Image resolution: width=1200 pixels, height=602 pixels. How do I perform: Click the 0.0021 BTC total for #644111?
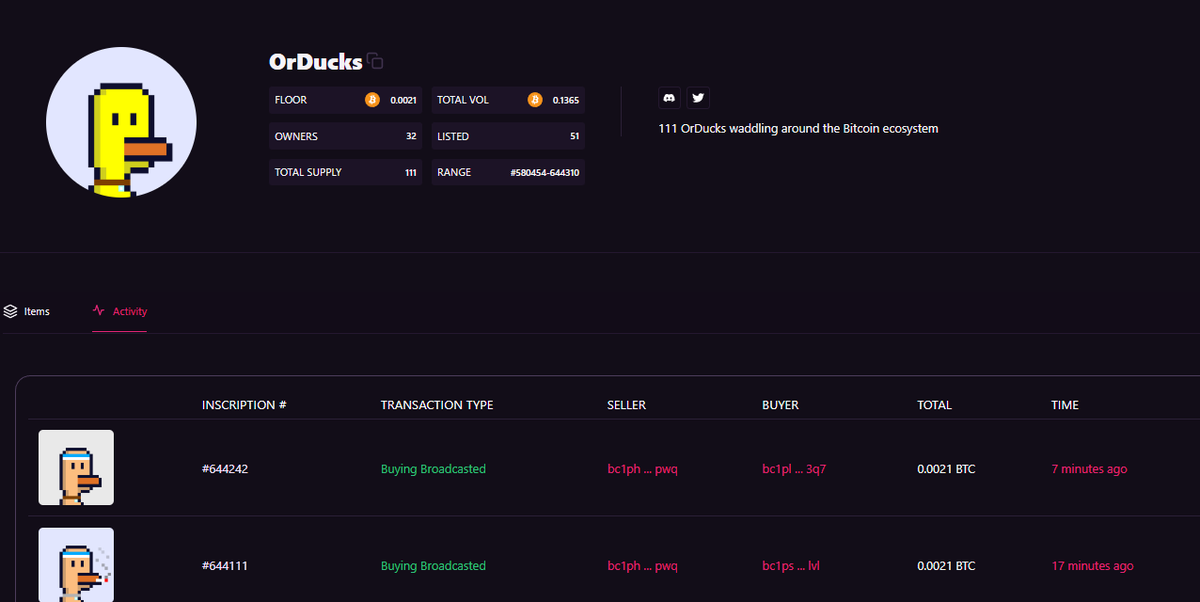click(x=946, y=566)
